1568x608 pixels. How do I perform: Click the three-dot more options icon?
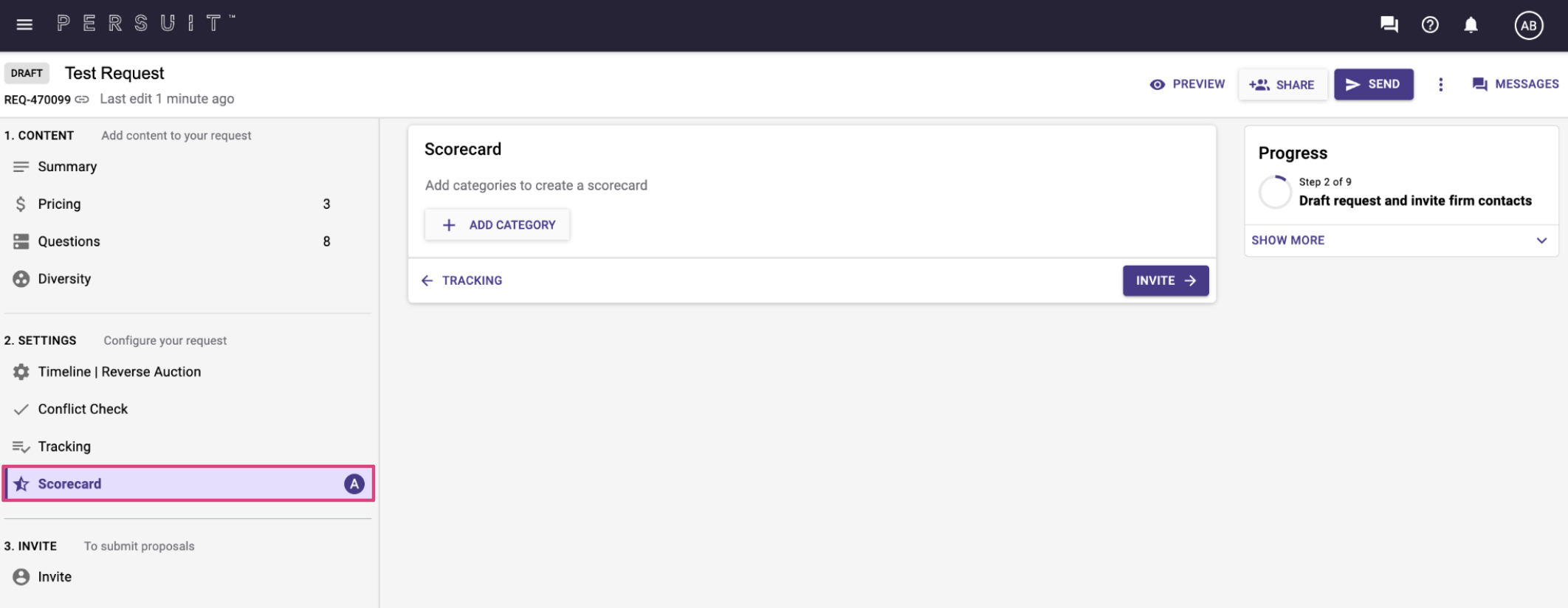(1440, 84)
